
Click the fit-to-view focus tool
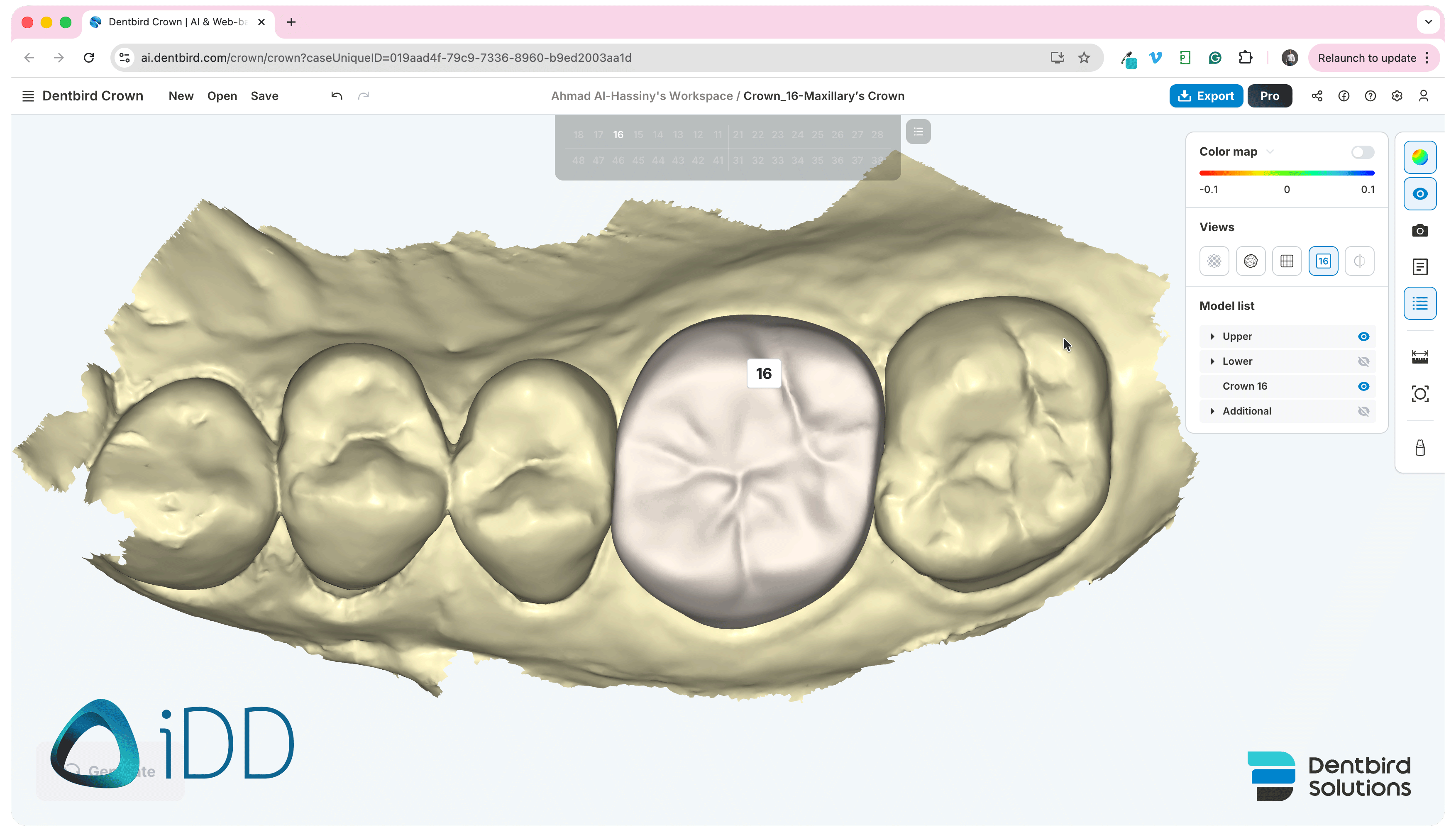tap(1420, 394)
